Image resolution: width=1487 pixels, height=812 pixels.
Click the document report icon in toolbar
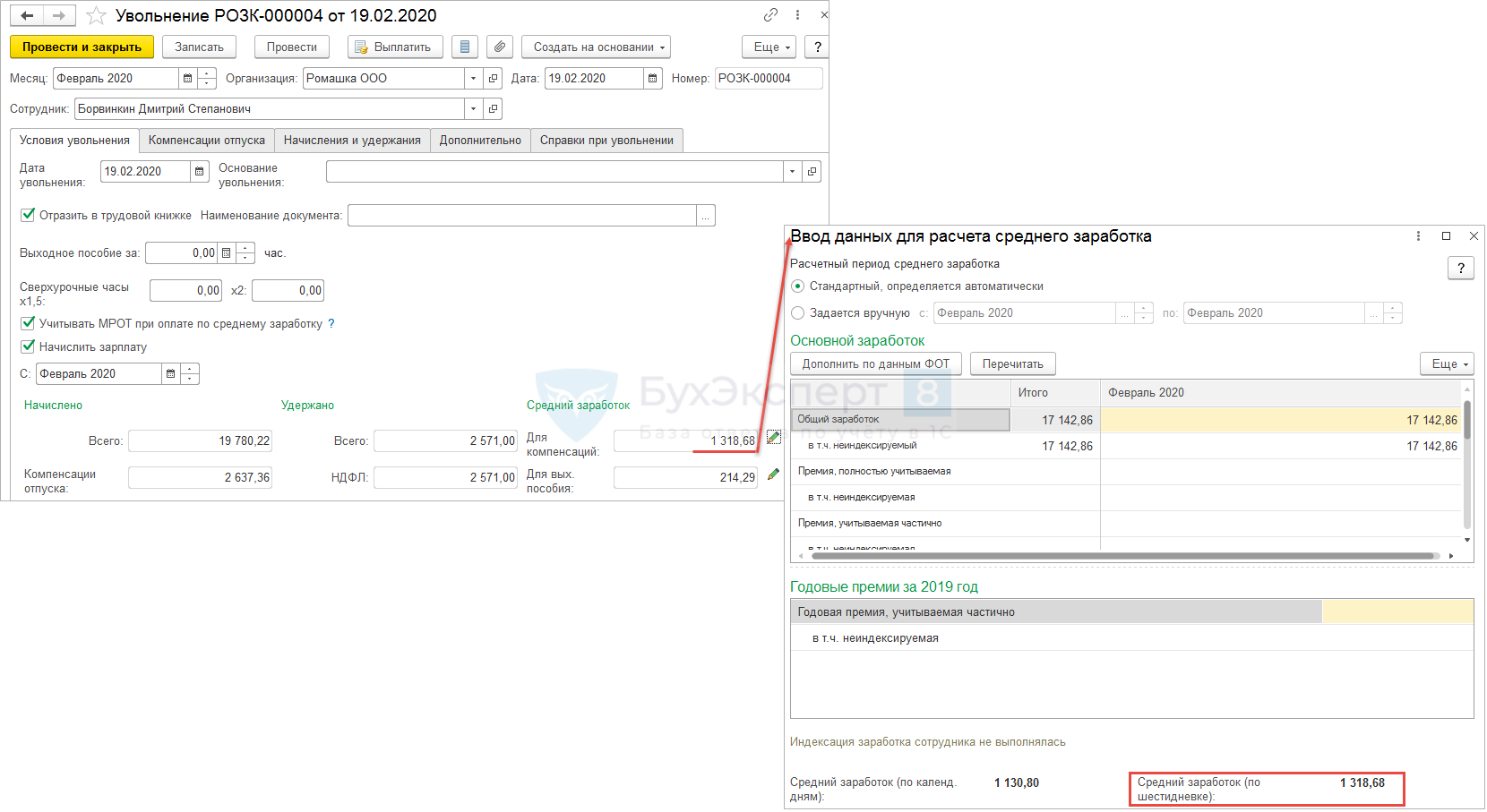click(x=464, y=47)
